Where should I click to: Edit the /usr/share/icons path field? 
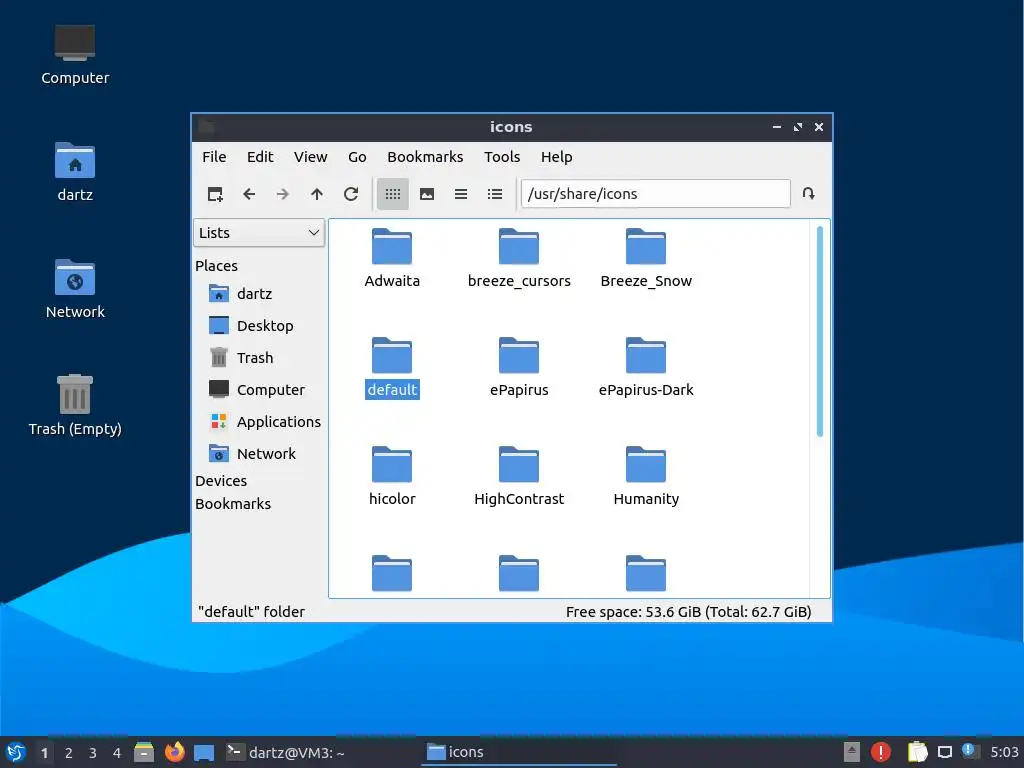[656, 194]
